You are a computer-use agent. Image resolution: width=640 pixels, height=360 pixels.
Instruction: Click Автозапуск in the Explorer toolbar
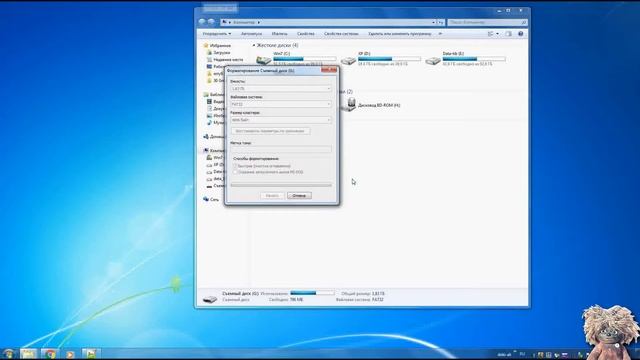251,34
